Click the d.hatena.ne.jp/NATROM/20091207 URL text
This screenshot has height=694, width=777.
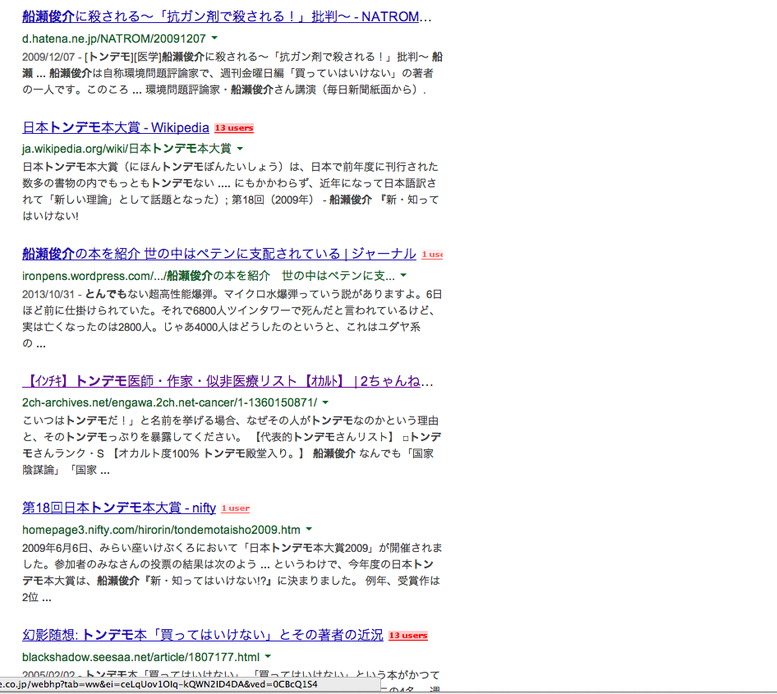coord(114,39)
